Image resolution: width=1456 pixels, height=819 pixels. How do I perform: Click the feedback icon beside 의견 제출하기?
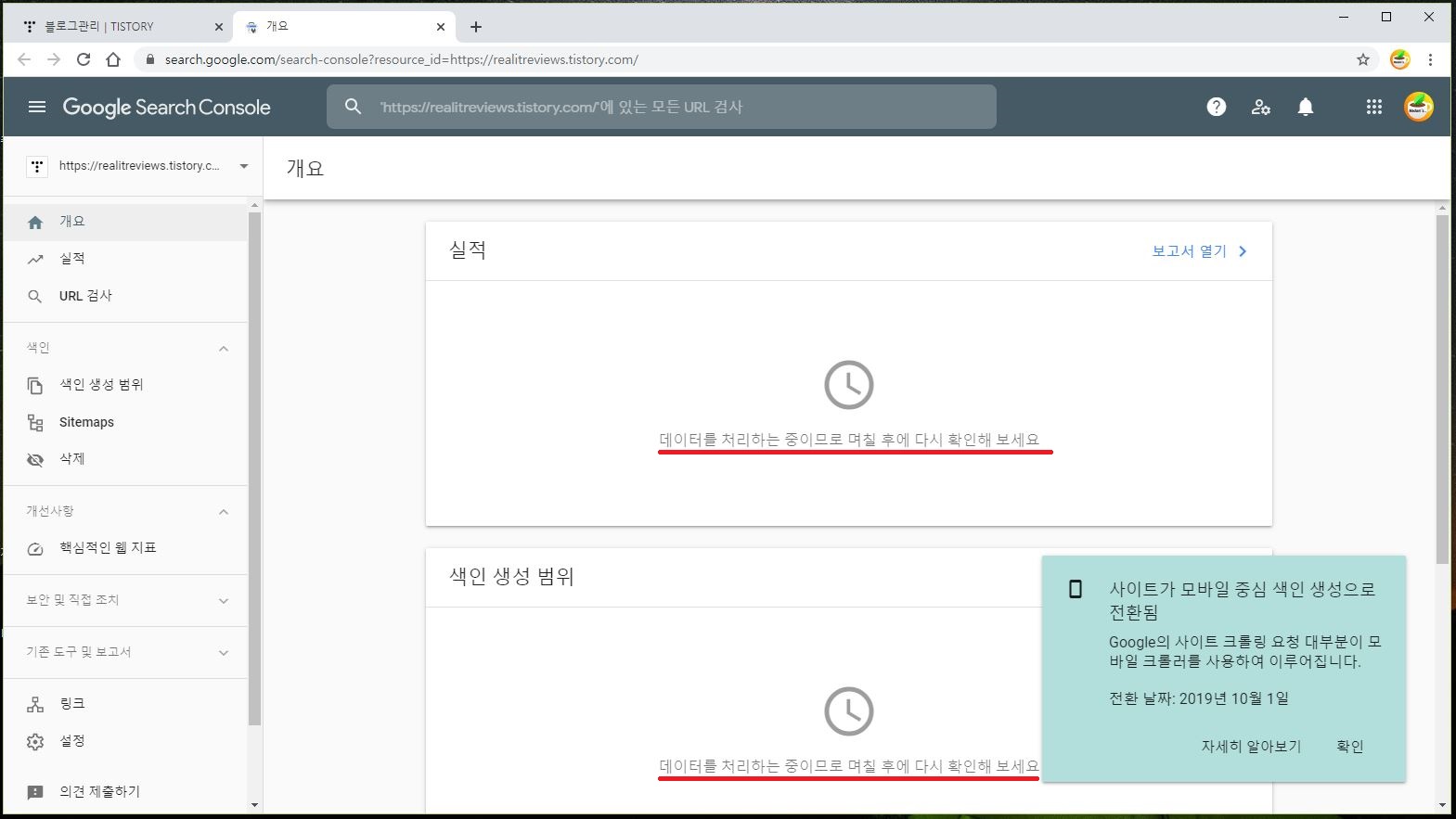[35, 792]
